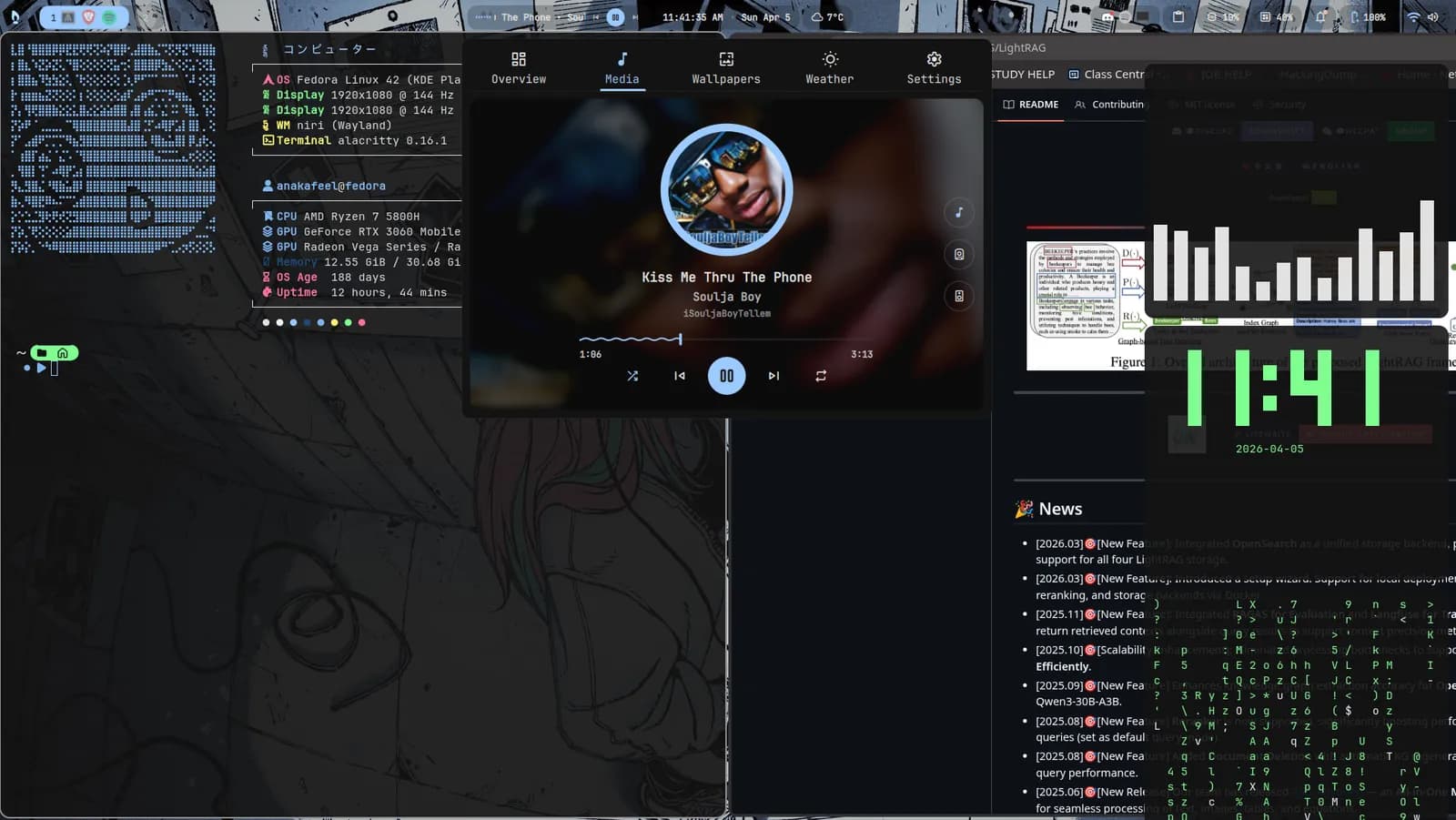Click the song title Kiss Me Thru The Phone

tap(726, 278)
